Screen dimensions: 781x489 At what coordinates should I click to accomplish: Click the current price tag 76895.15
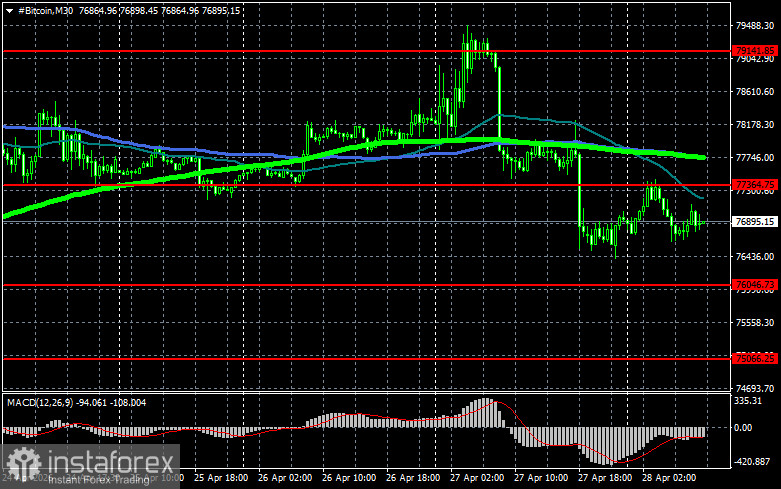tap(755, 222)
